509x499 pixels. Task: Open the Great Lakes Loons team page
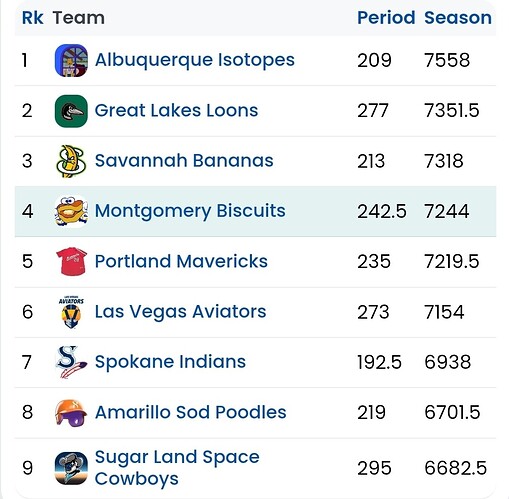pos(176,111)
